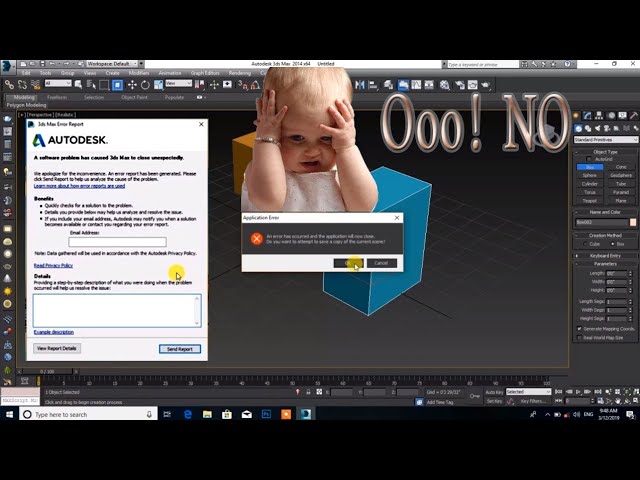The height and width of the screenshot is (480, 640).
Task: Toggle Real-World Map Size checkbox
Action: coord(579,338)
